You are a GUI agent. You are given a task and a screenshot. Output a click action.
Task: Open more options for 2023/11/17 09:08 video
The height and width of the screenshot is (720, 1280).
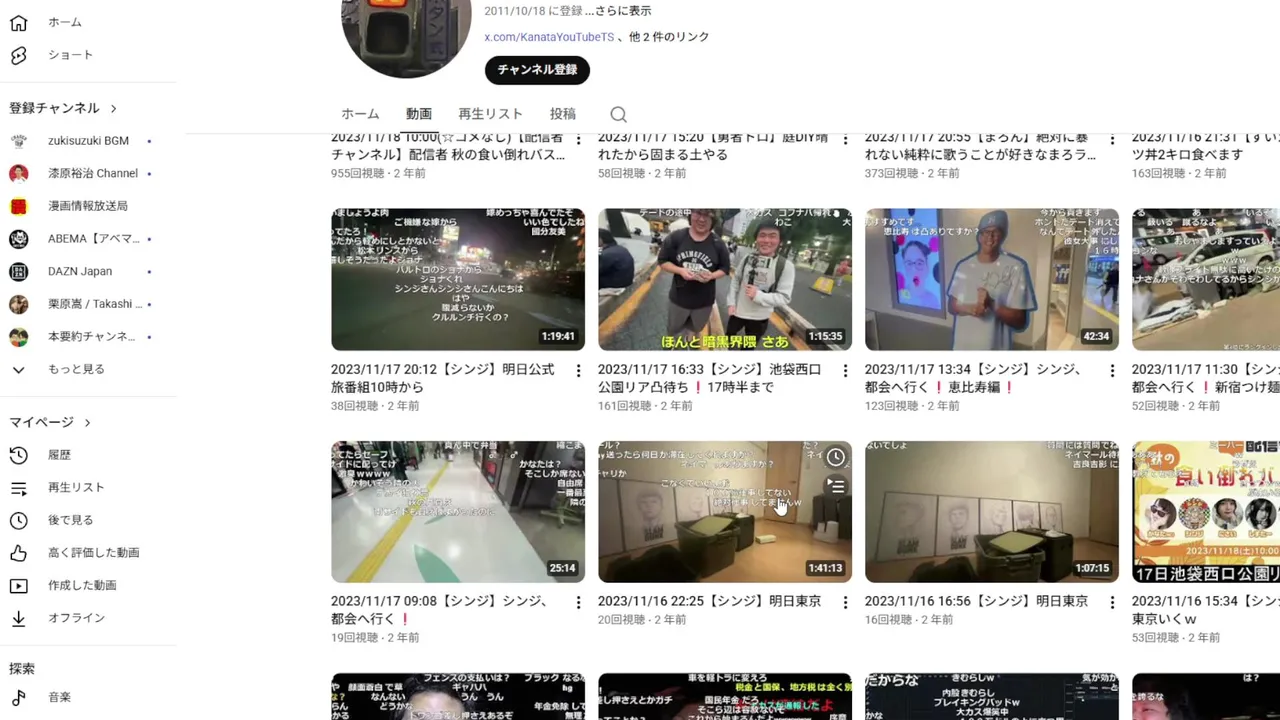(578, 603)
